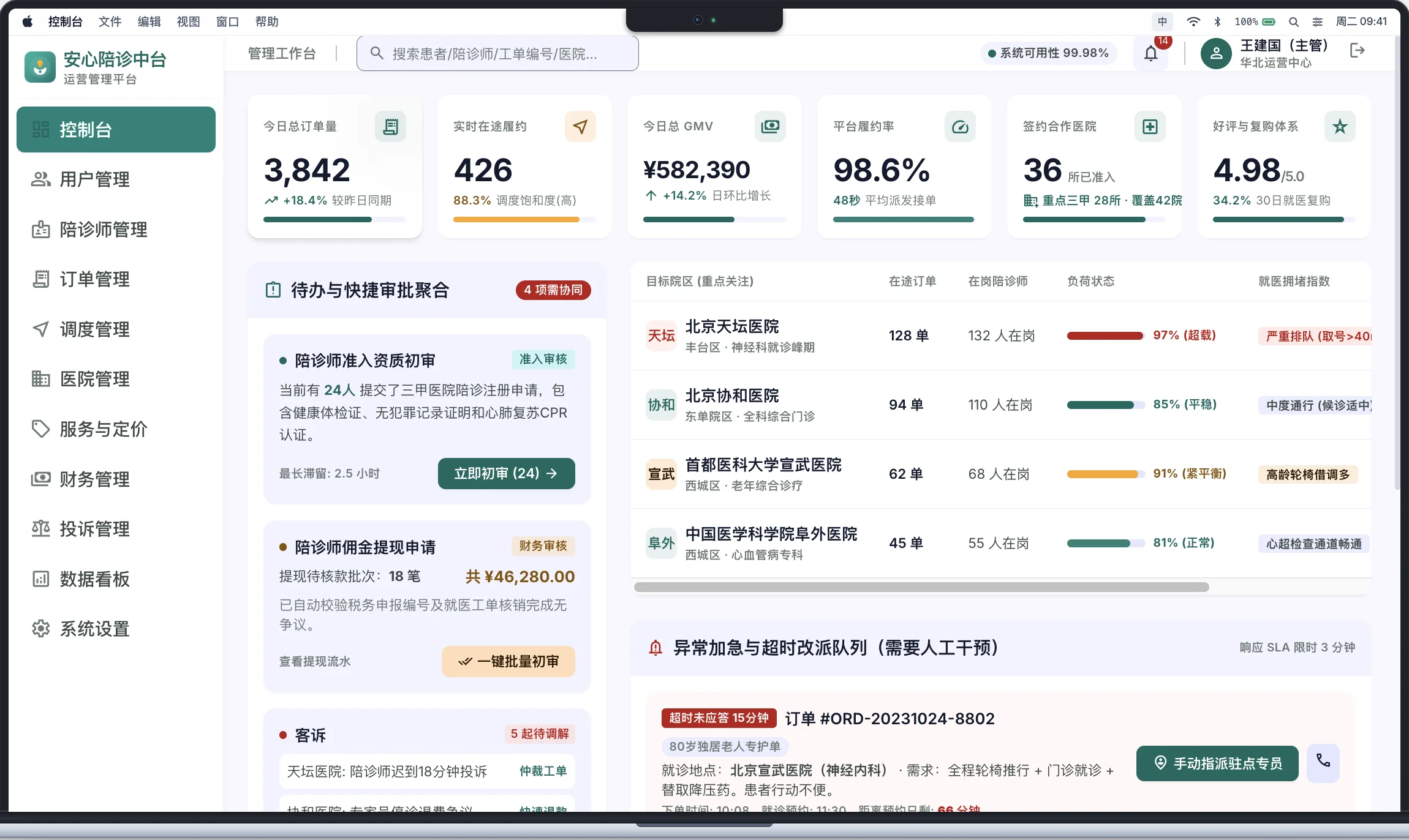Click the logout icon beside 王建国
The image size is (1409, 840).
(1357, 50)
